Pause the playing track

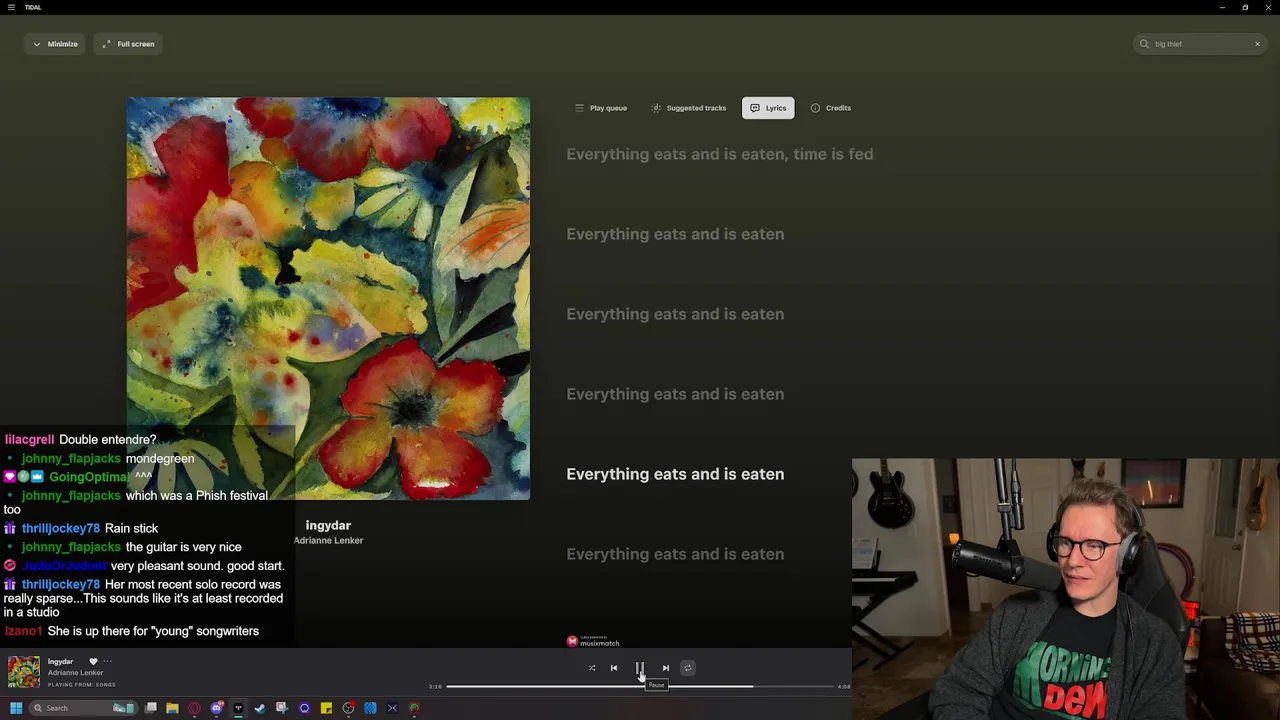coord(640,668)
